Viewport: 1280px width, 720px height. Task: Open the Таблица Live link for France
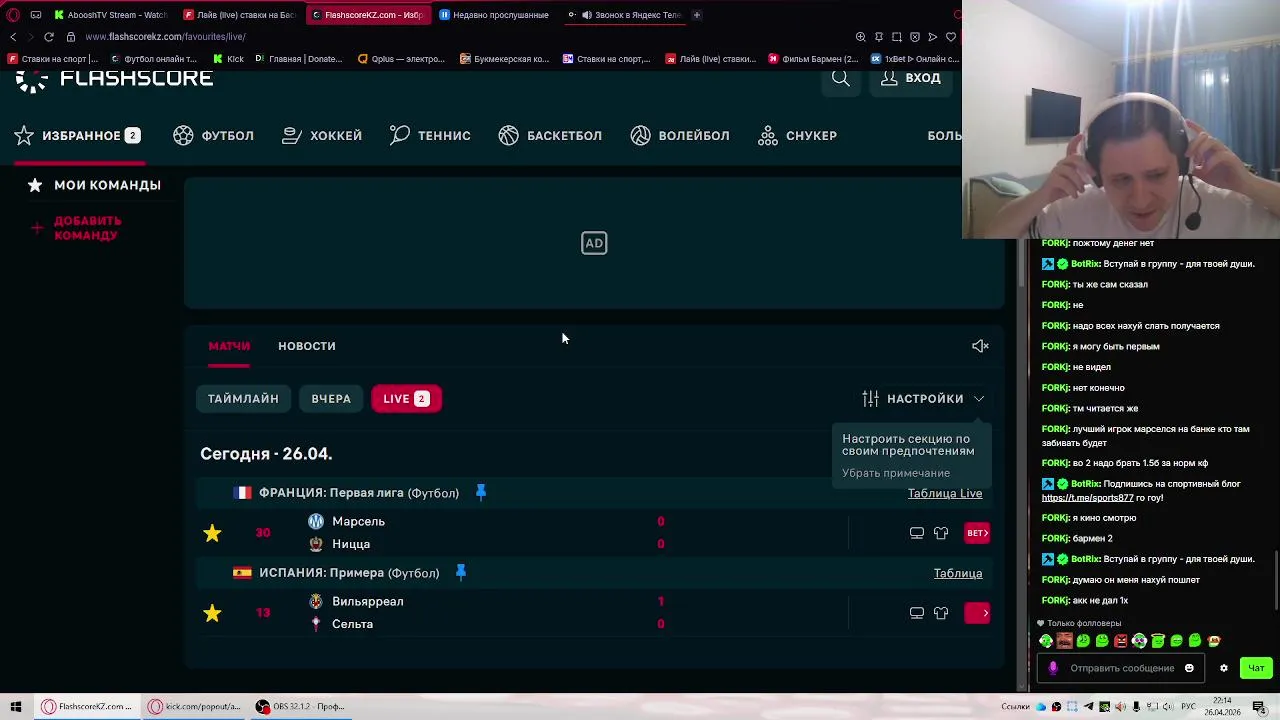pyautogui.click(x=945, y=494)
